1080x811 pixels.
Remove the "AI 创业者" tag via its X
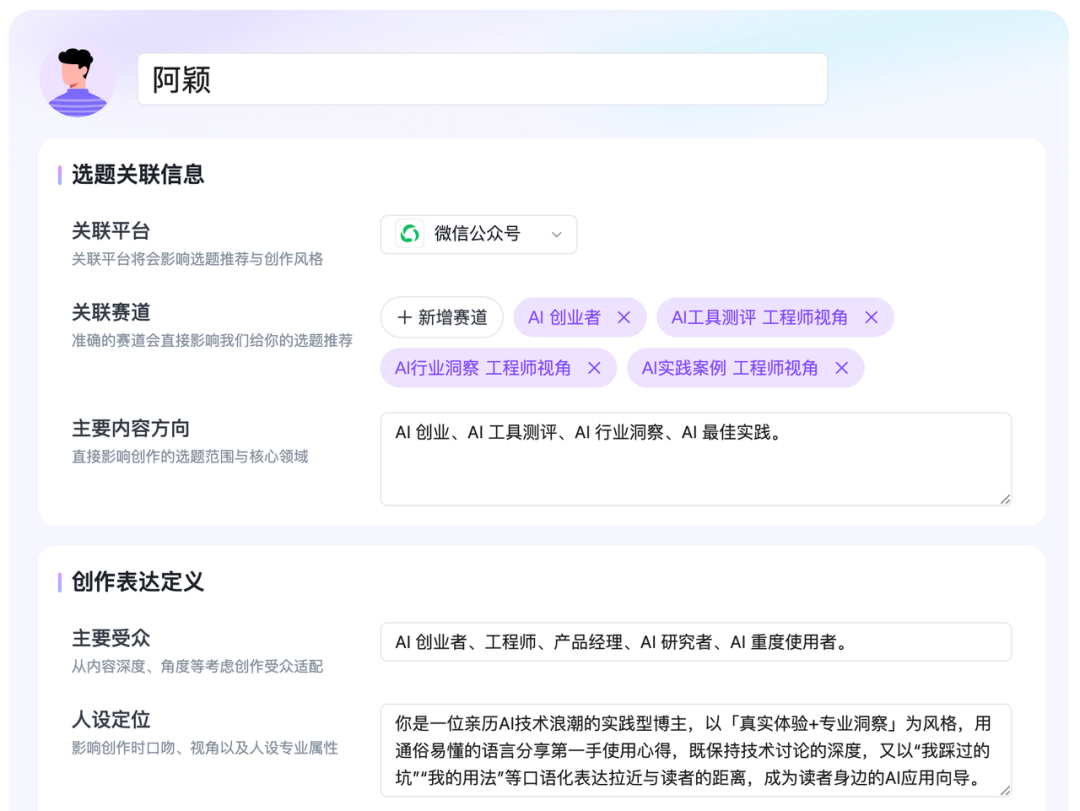[x=624, y=317]
